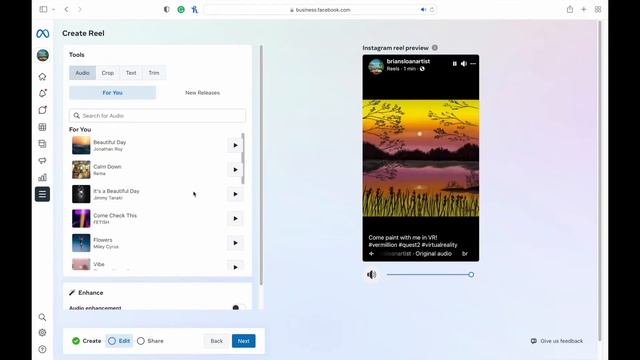Image resolution: width=640 pixels, height=360 pixels.
Task: Click the browser sidebar toggle icon
Action: (43, 9)
